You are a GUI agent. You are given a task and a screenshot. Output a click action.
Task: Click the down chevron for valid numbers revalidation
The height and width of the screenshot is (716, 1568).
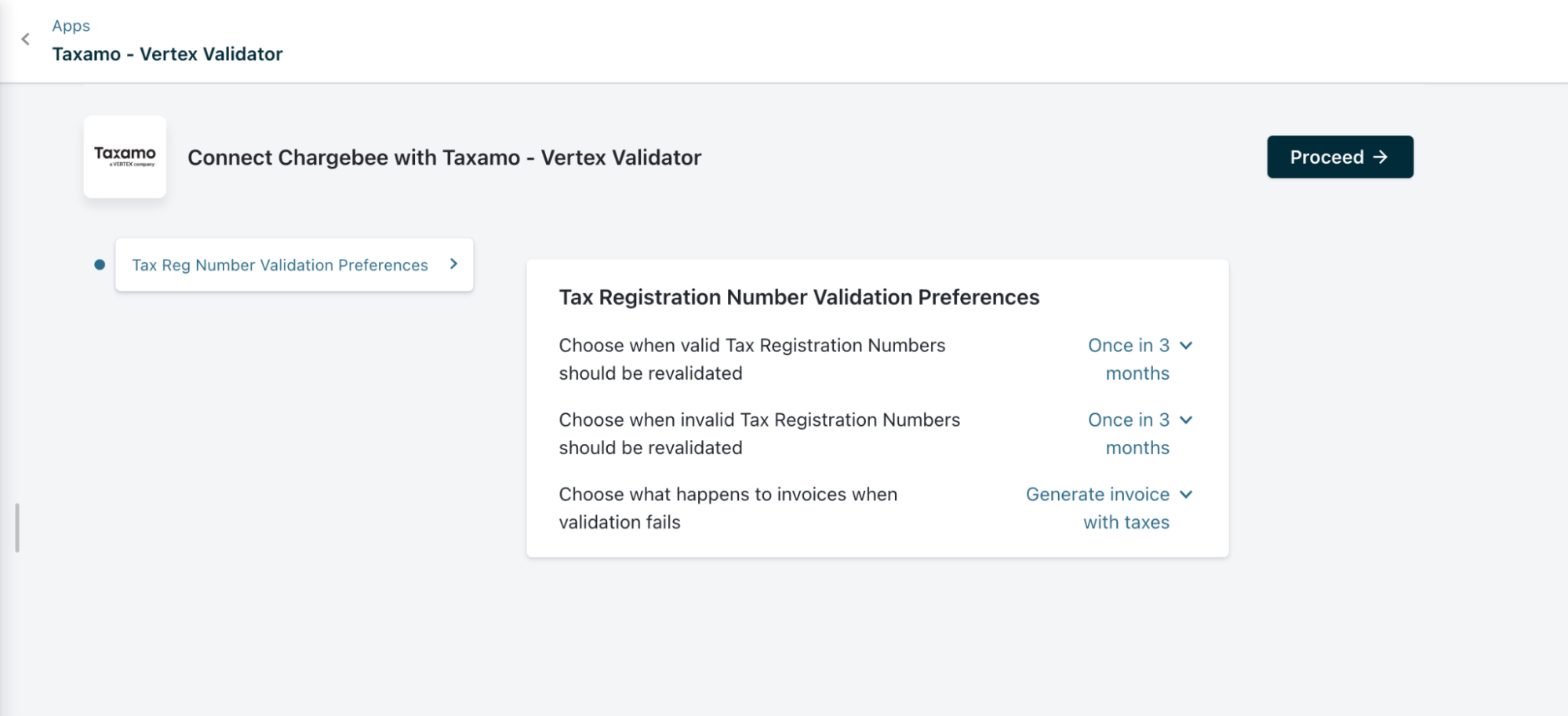1186,346
